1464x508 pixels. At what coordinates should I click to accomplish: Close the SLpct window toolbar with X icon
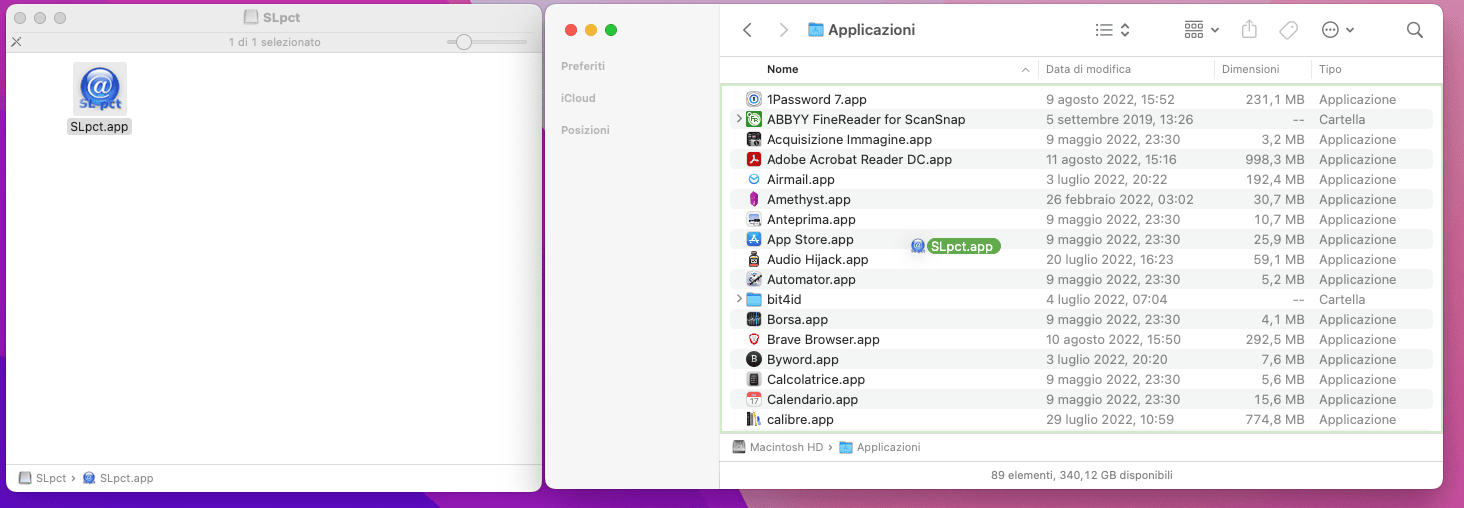16,42
